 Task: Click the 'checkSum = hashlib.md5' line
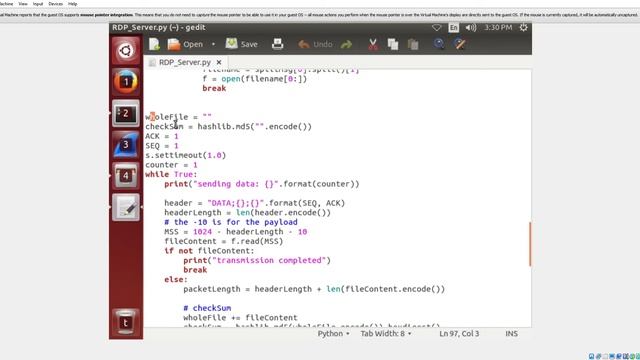(228, 127)
